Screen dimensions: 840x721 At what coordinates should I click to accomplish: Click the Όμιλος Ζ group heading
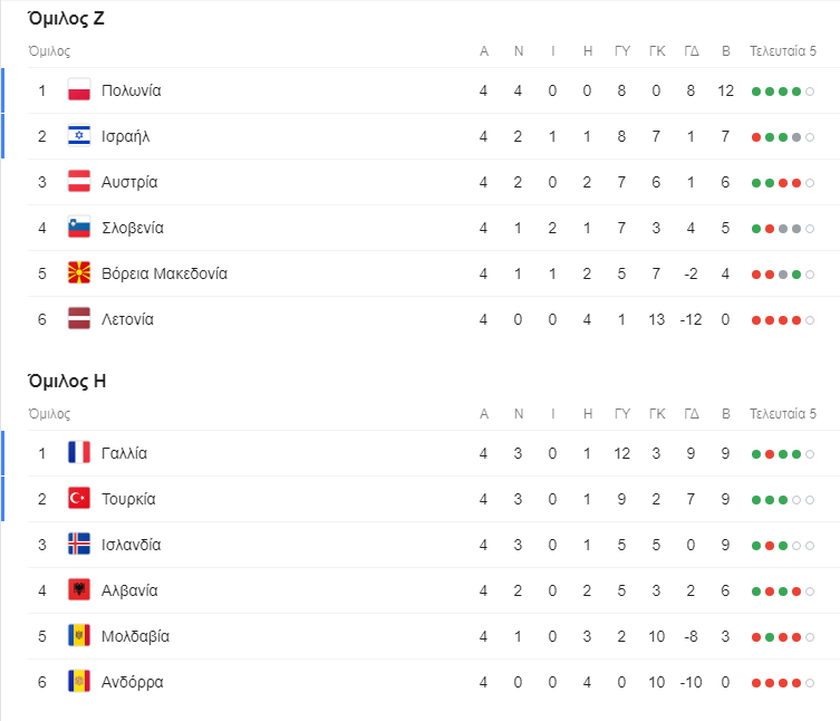pos(66,19)
